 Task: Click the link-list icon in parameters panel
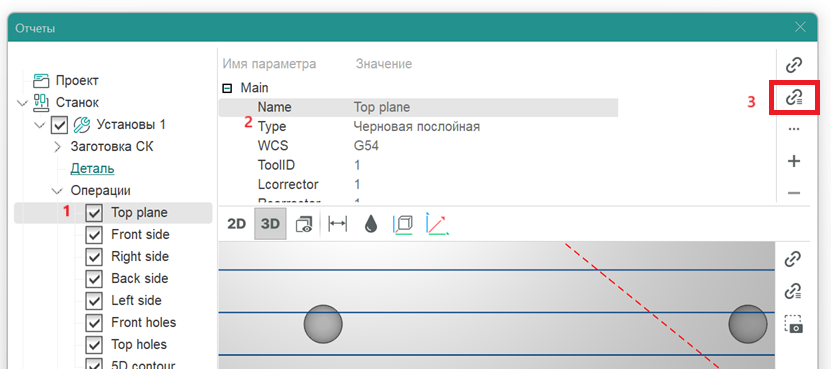click(x=793, y=97)
